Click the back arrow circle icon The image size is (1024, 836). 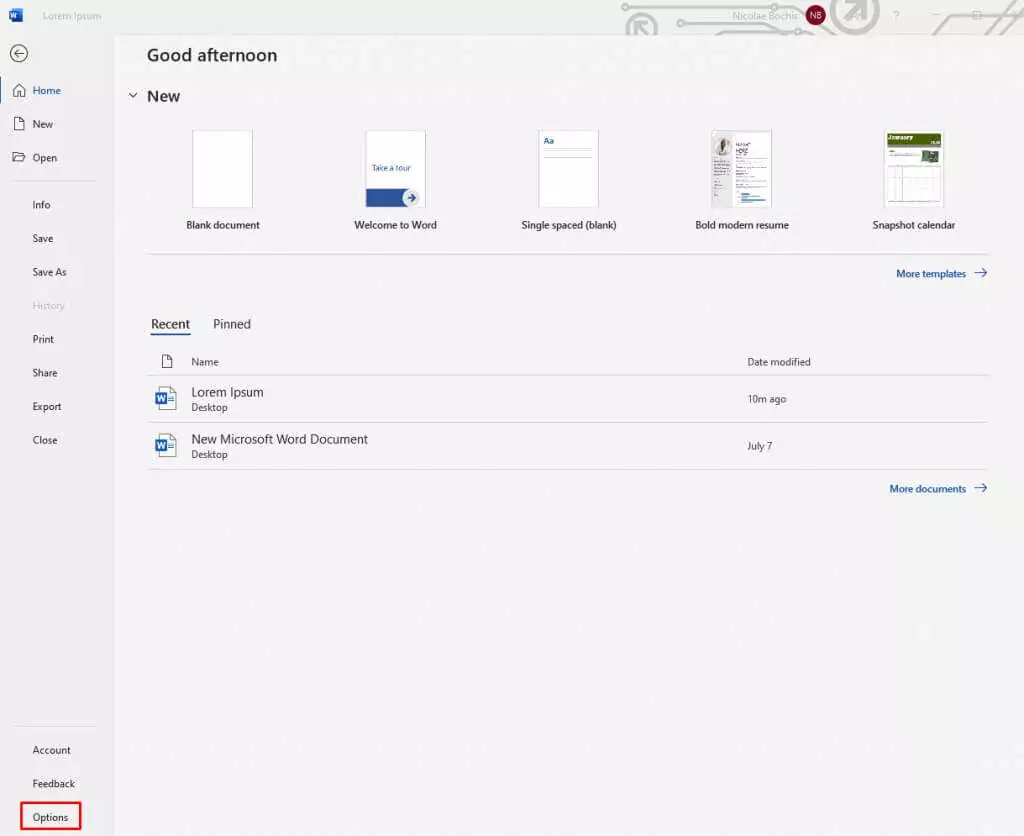pos(19,54)
